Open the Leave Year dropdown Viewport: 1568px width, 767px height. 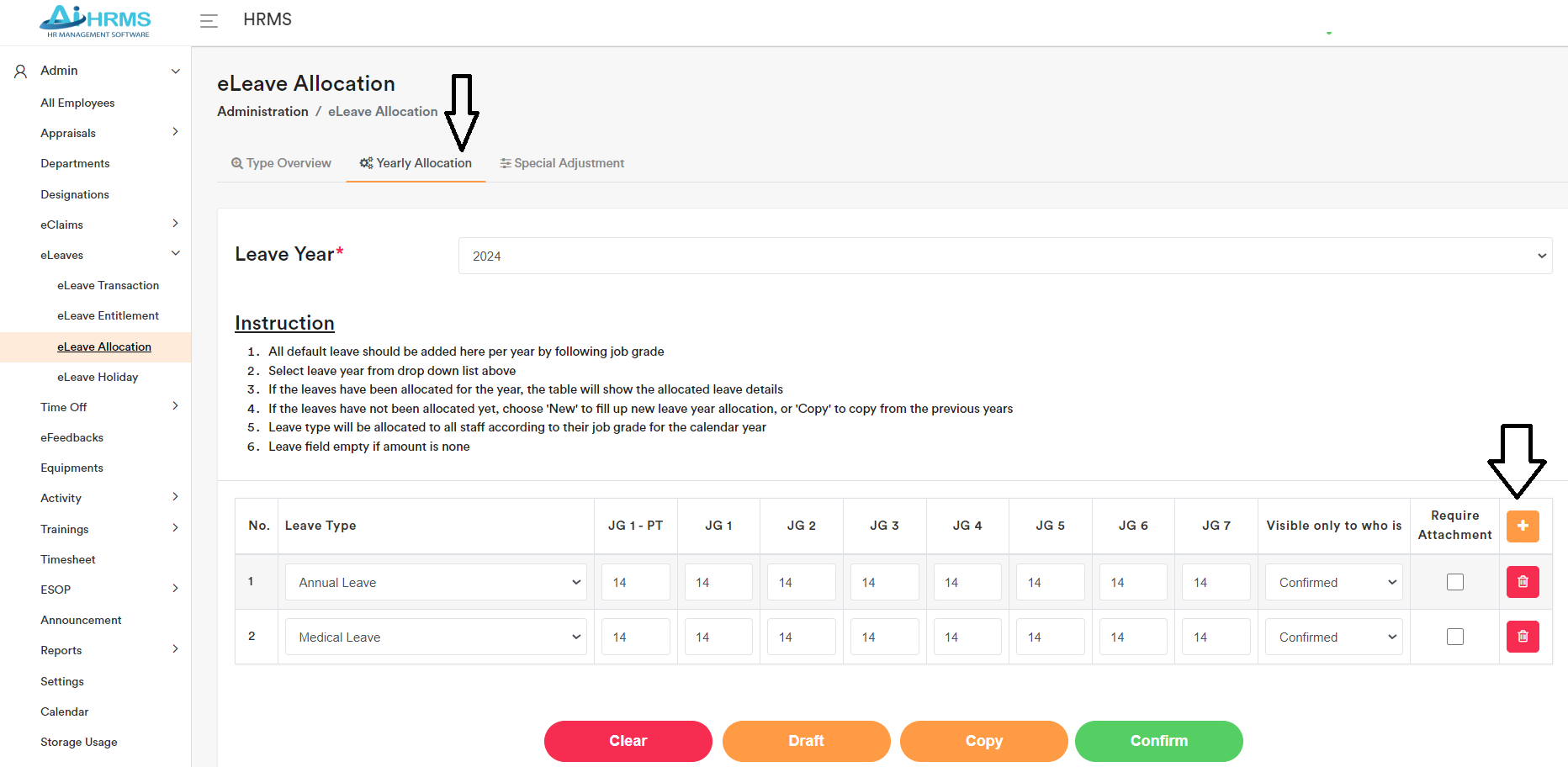(x=1004, y=256)
